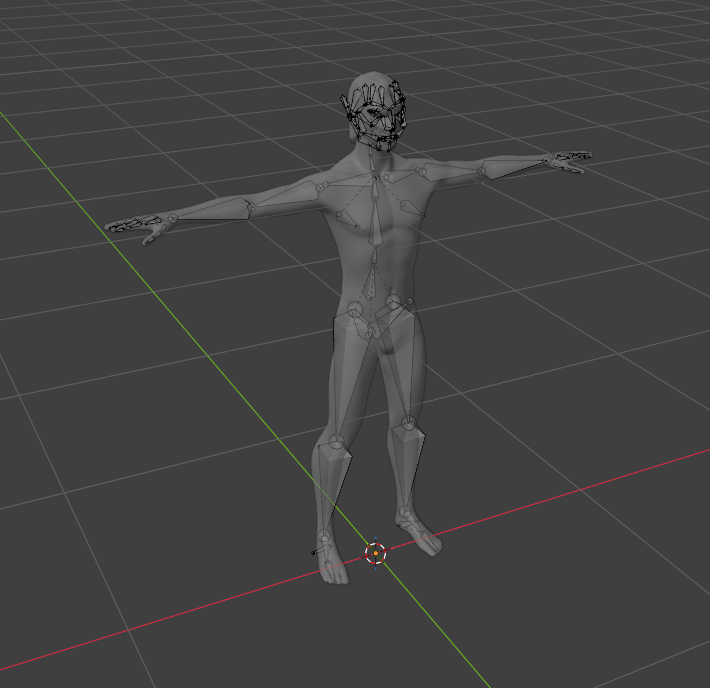Select the breast bone on the character's right chest
The image size is (710, 688).
(x=348, y=219)
